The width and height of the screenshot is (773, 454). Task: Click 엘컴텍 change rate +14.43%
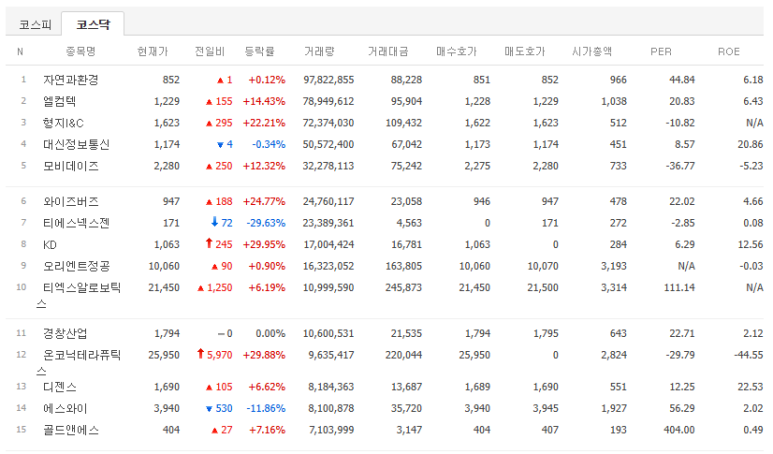click(264, 102)
